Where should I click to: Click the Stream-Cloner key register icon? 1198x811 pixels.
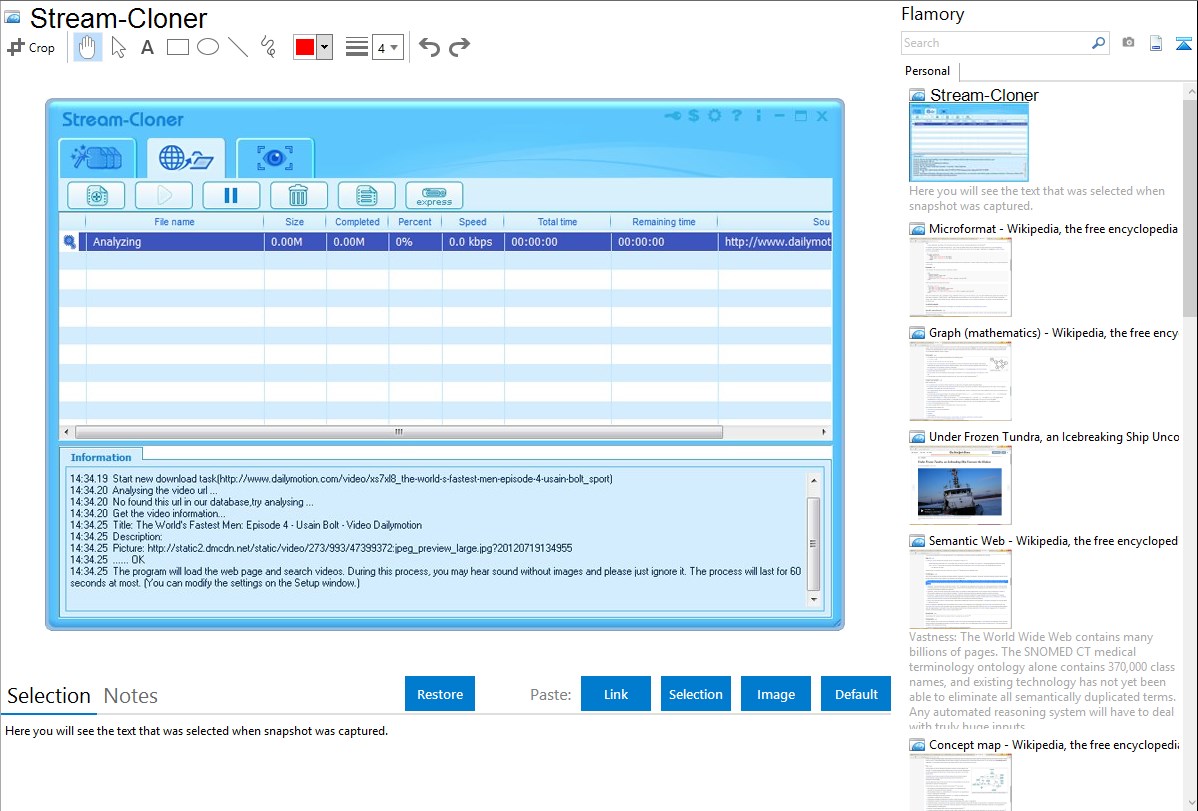(x=672, y=116)
